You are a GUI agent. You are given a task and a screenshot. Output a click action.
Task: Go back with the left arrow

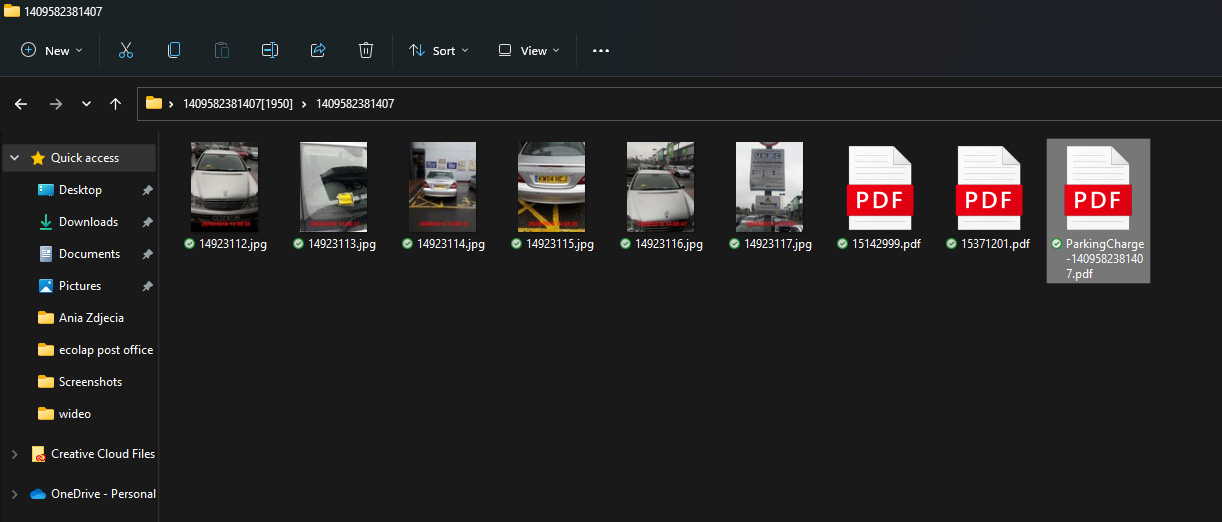click(21, 104)
